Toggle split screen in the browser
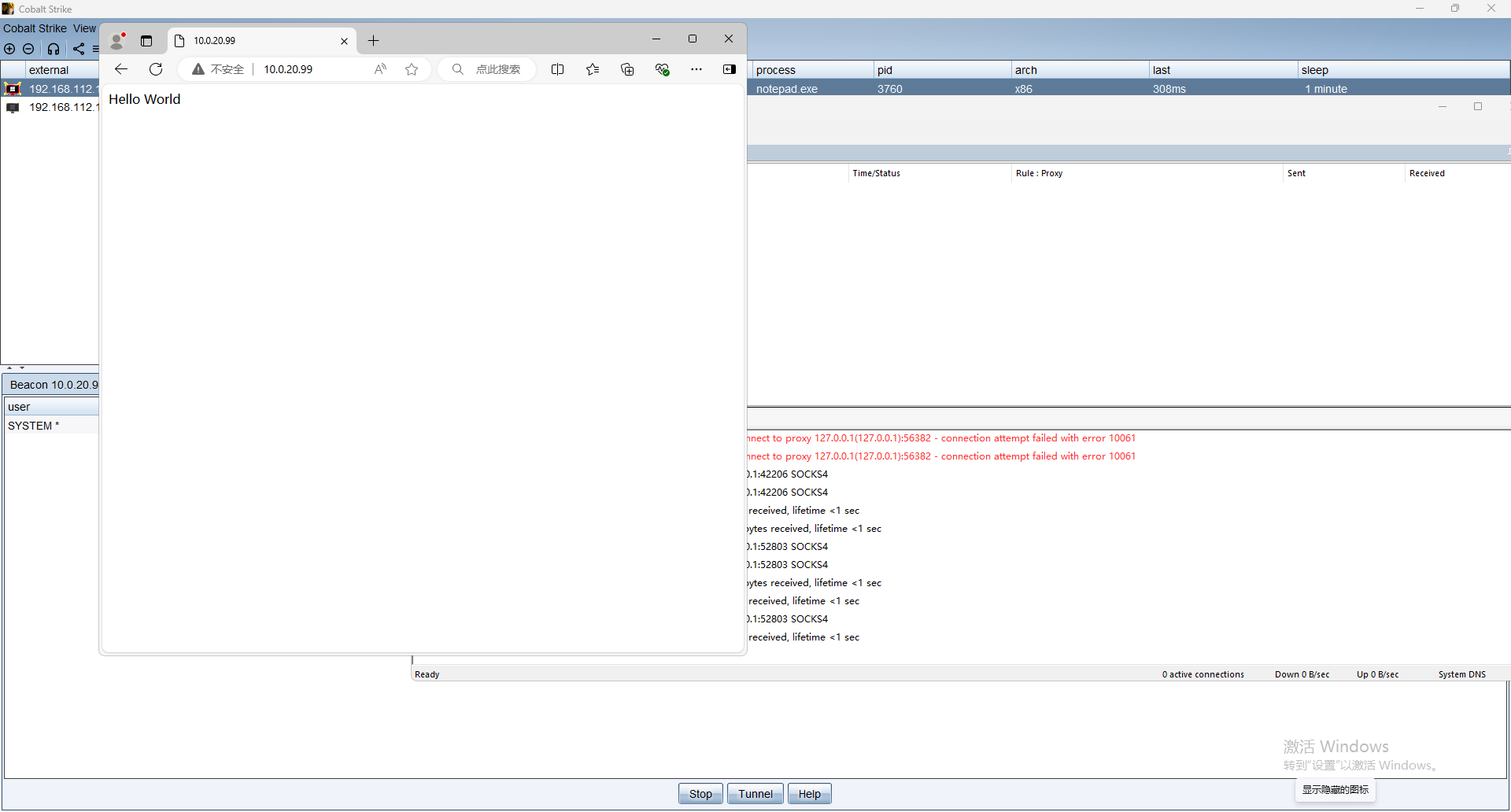This screenshot has height=812, width=1511. point(558,69)
